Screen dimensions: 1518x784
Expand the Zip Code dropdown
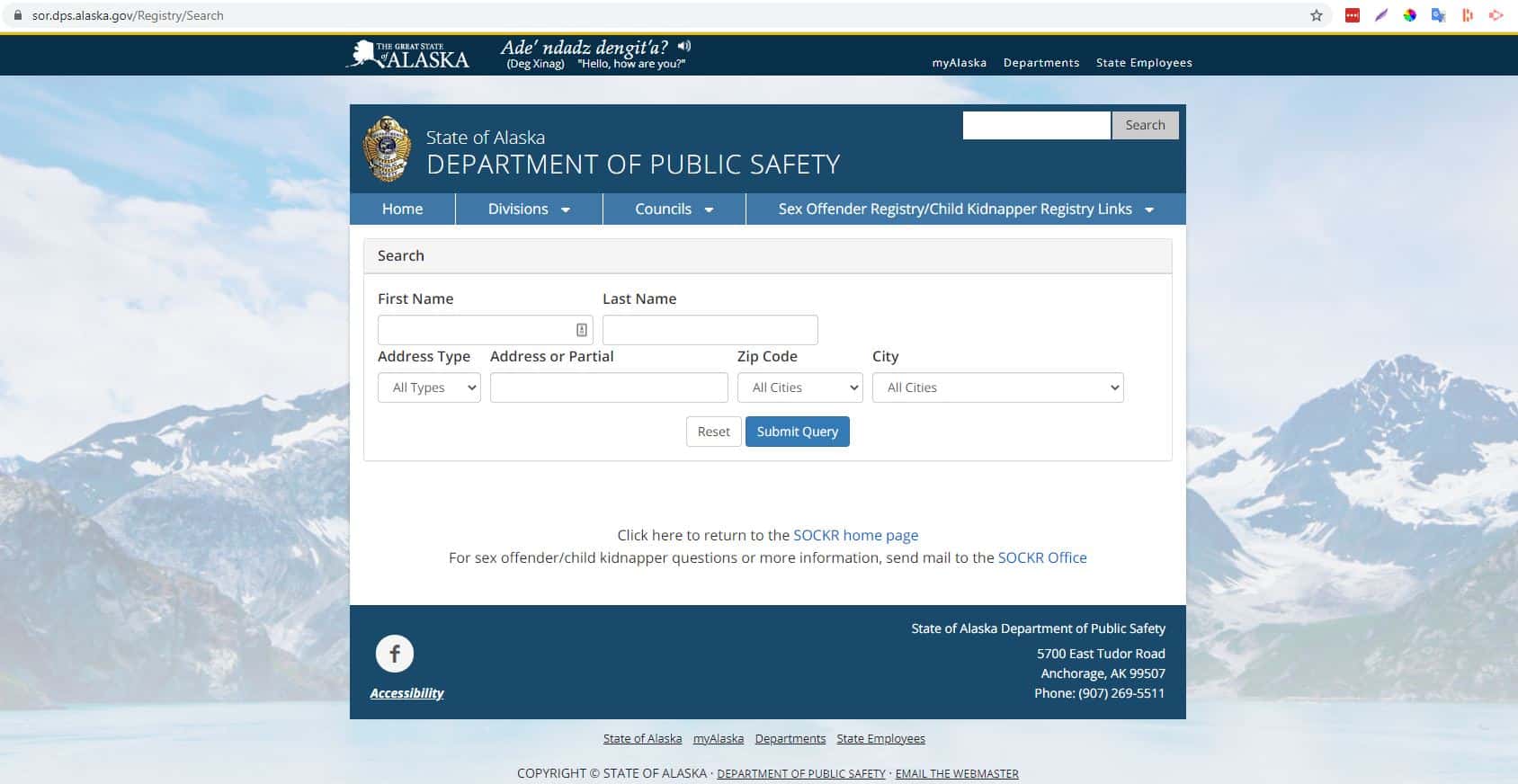pyautogui.click(x=799, y=388)
